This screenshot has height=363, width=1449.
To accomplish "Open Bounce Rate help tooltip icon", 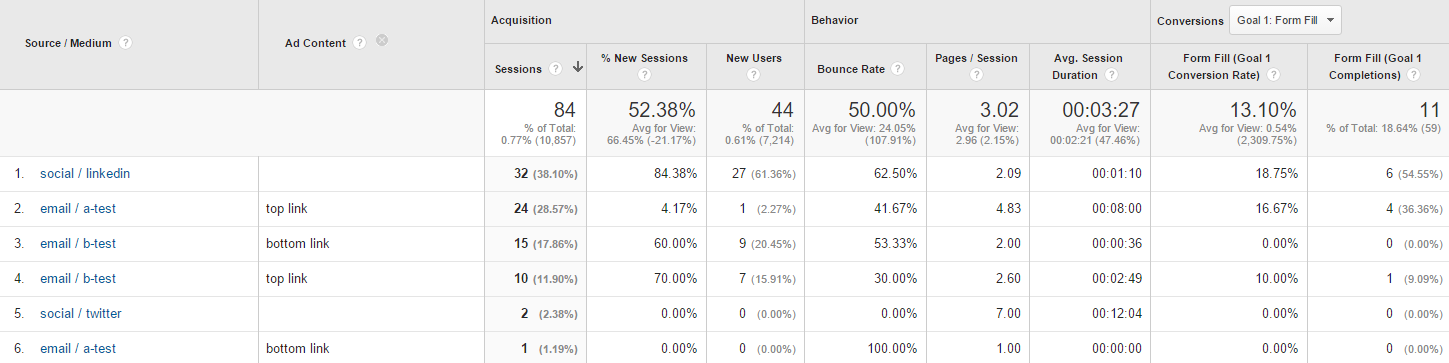I will (x=898, y=69).
